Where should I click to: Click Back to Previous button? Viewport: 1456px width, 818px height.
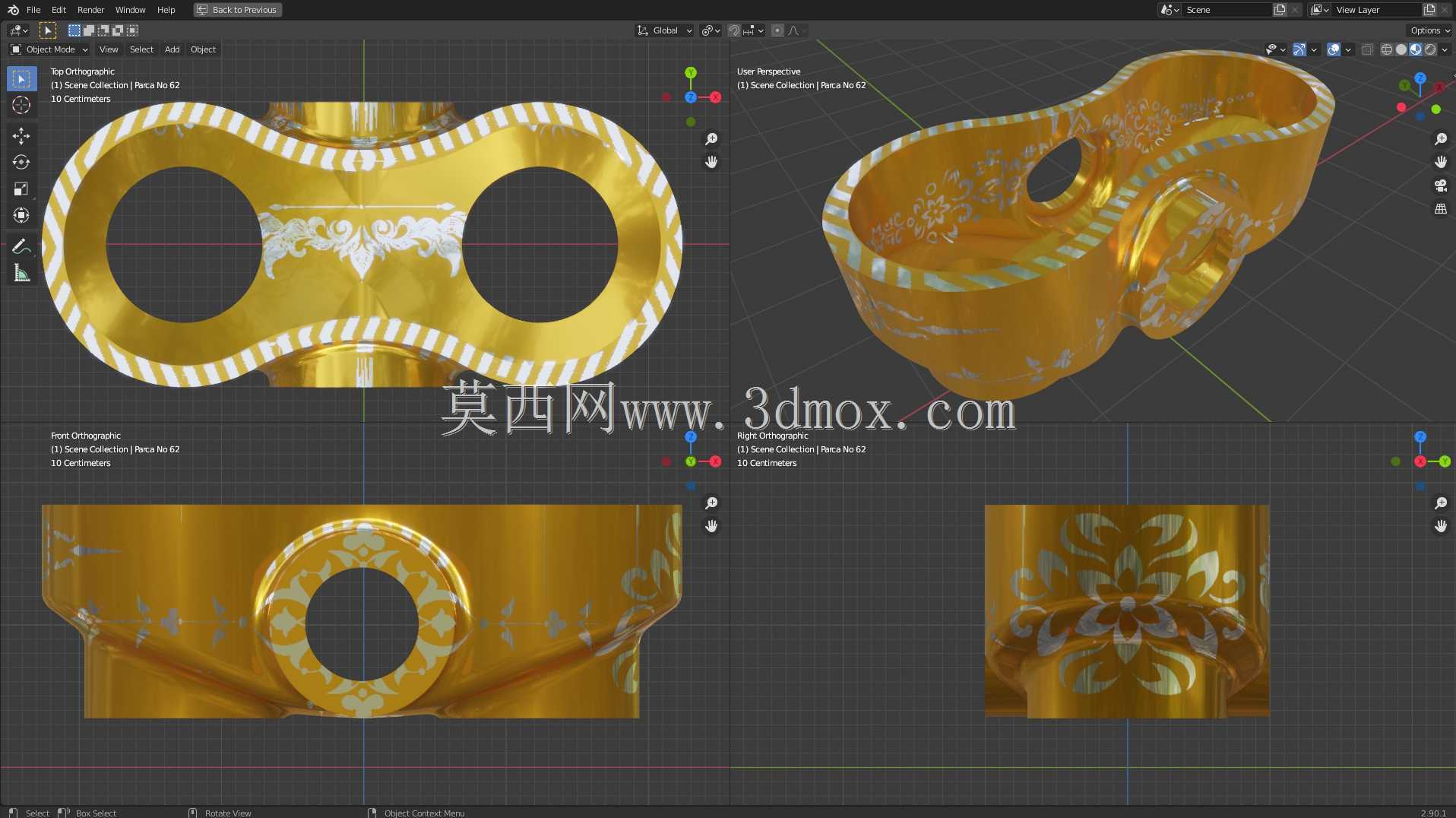237,10
